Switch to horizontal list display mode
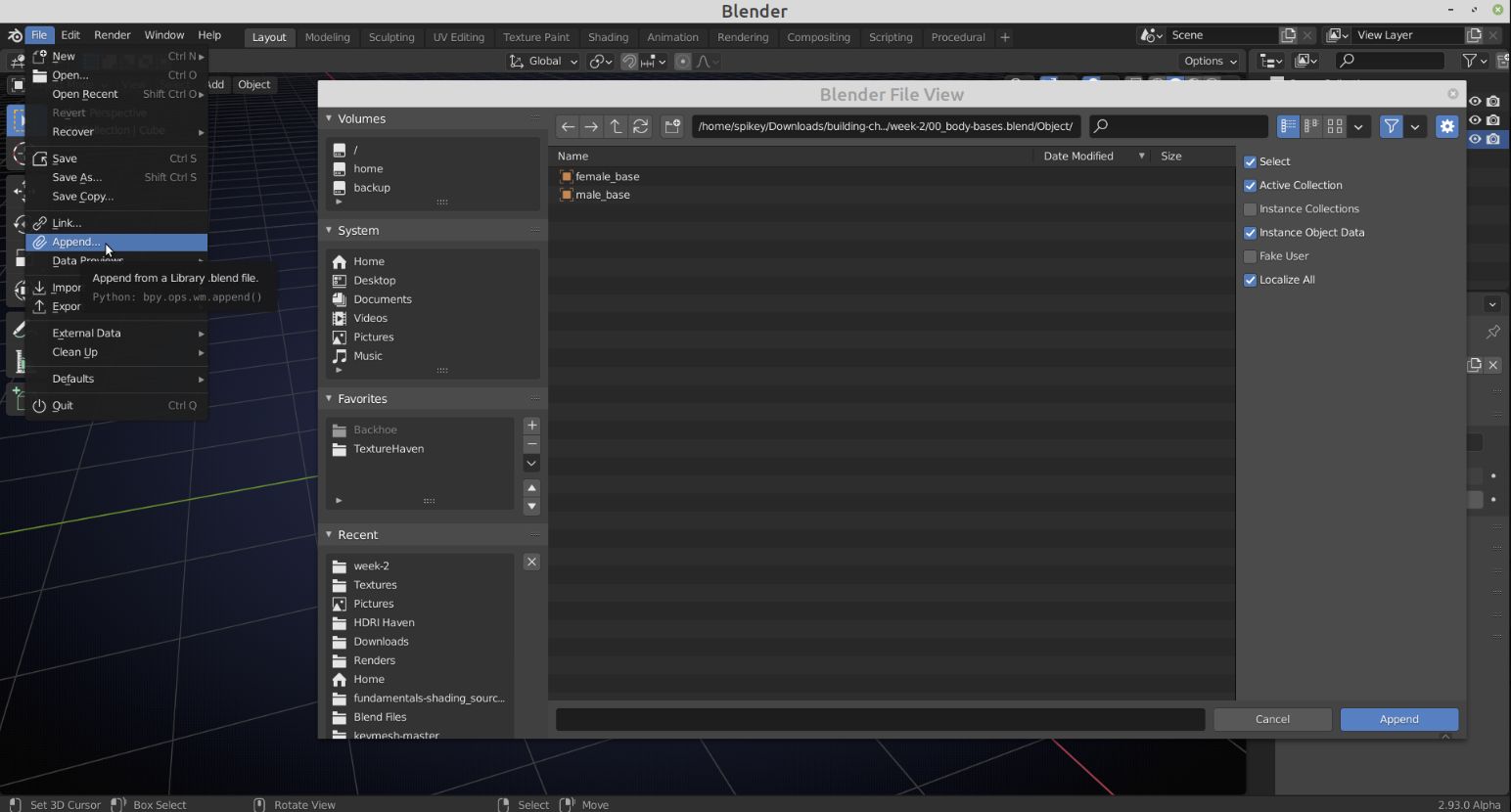Screen dimensions: 1511x812 coord(1311,126)
